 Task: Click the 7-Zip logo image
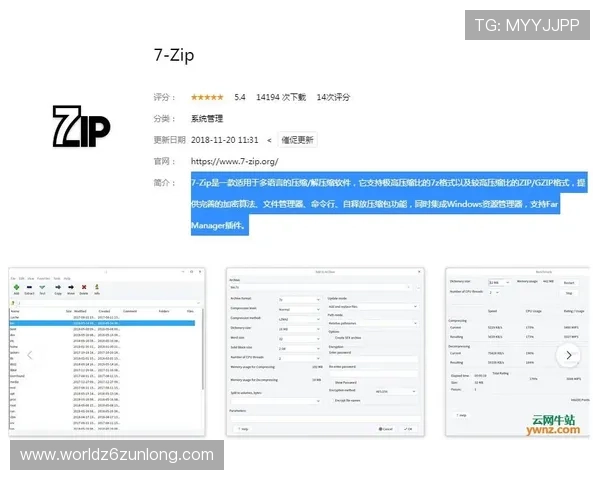[81, 126]
